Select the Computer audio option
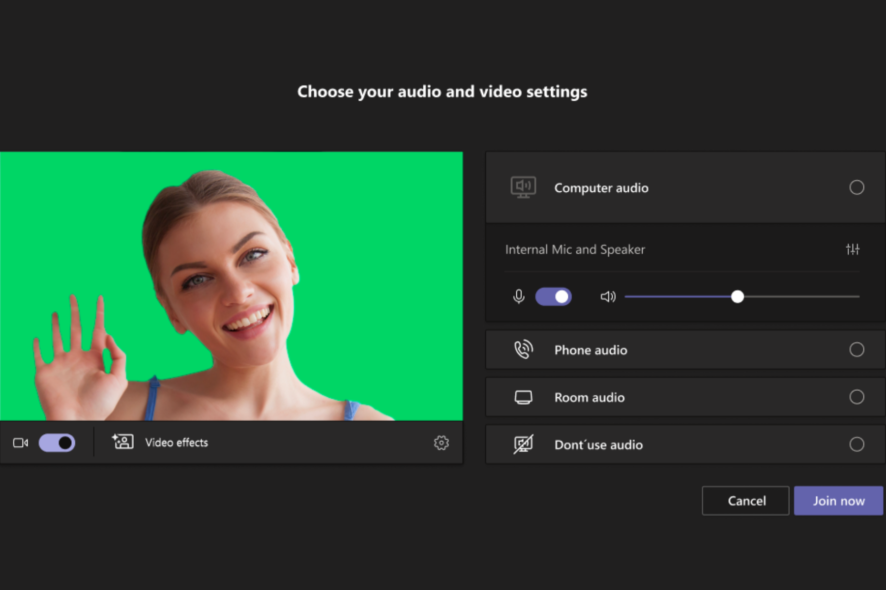The image size is (886, 590). coord(856,187)
